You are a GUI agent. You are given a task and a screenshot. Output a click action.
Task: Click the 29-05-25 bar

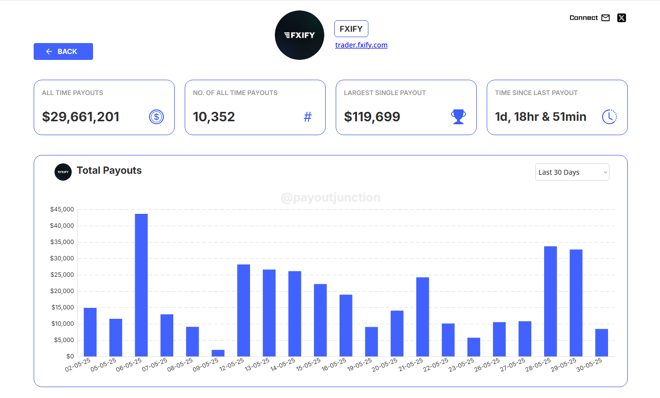[576, 303]
